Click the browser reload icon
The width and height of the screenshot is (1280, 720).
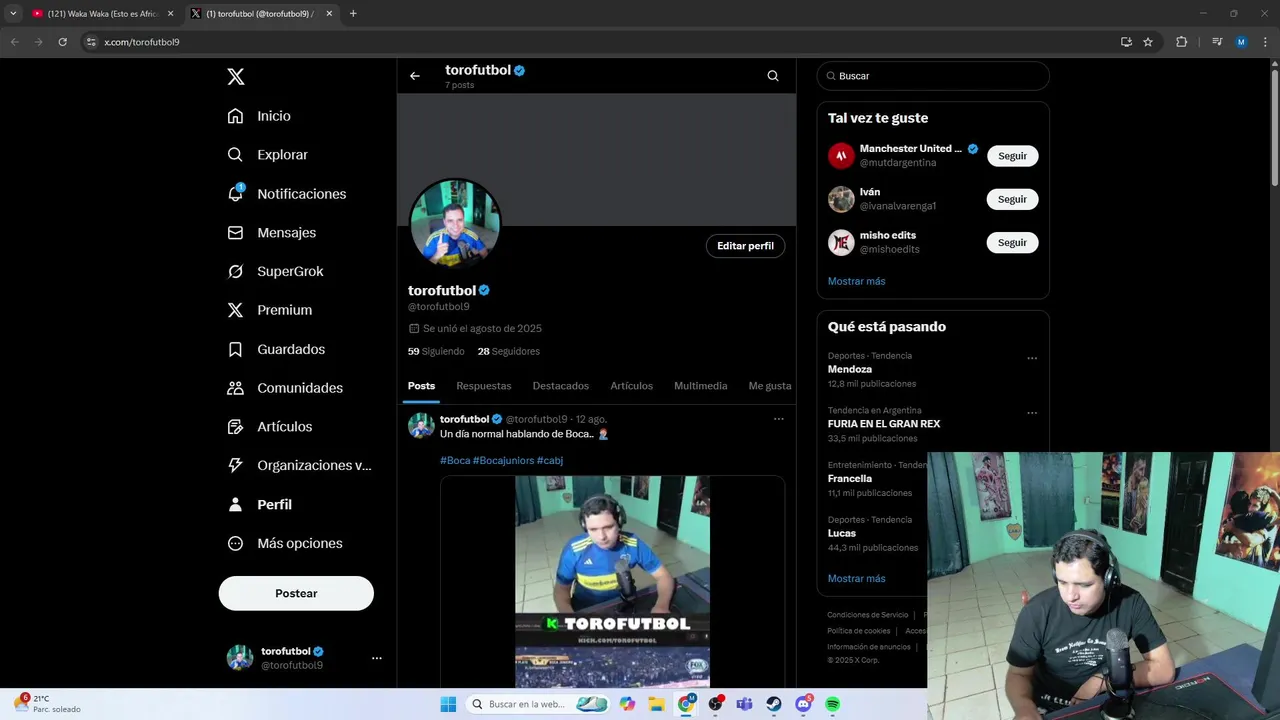[x=62, y=42]
